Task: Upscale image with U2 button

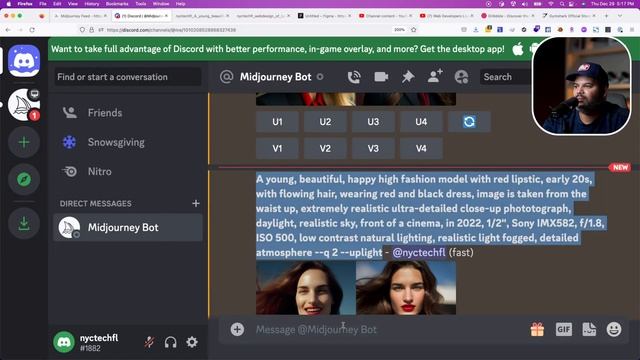Action: (325, 122)
